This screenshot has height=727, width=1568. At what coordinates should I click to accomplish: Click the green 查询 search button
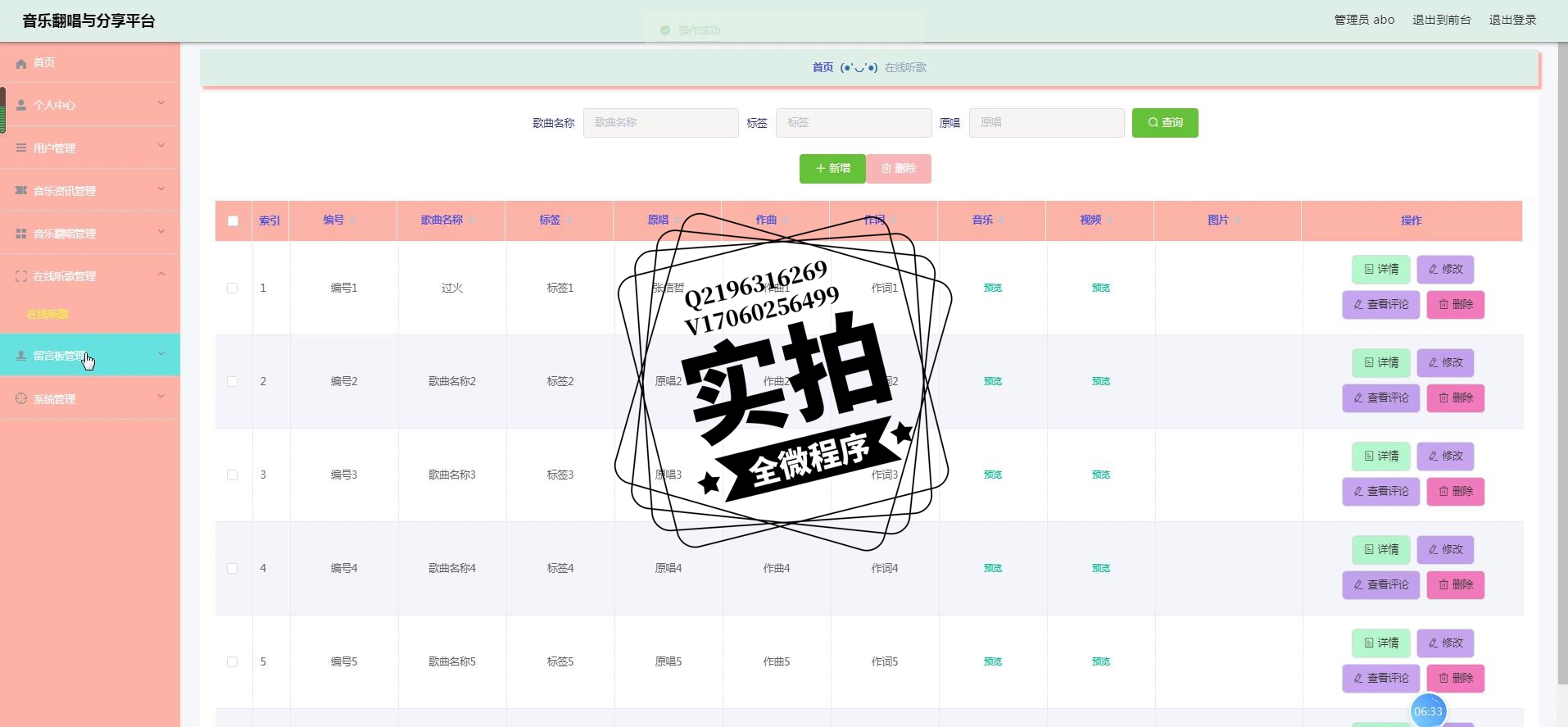[1165, 123]
